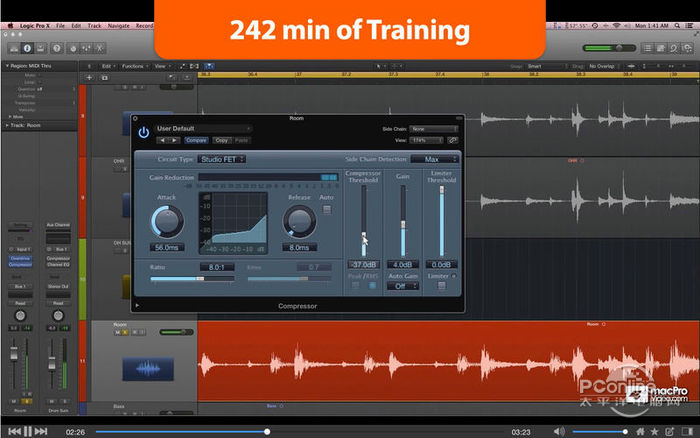Toggle the Auto release button

point(327,209)
